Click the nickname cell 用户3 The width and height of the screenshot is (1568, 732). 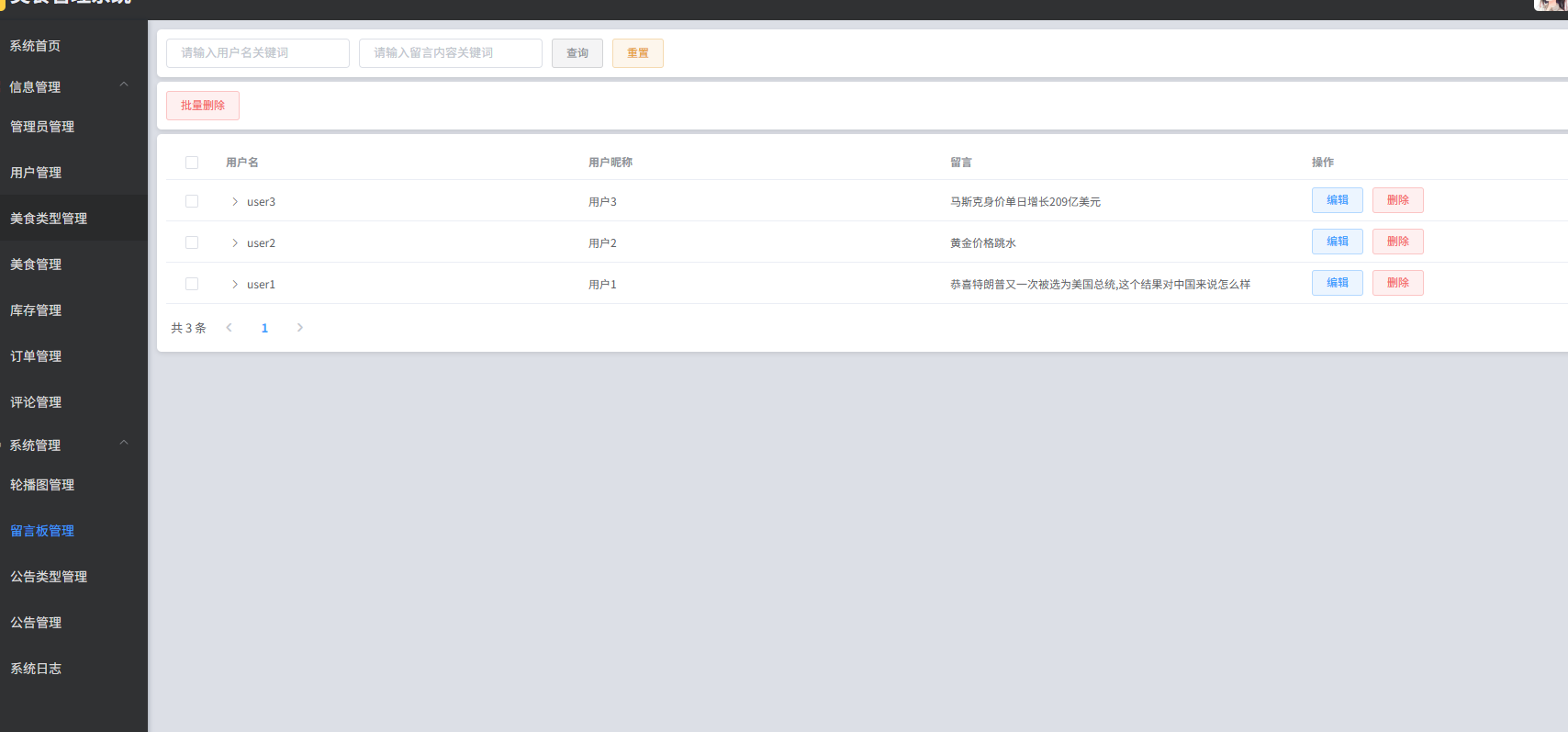click(602, 202)
